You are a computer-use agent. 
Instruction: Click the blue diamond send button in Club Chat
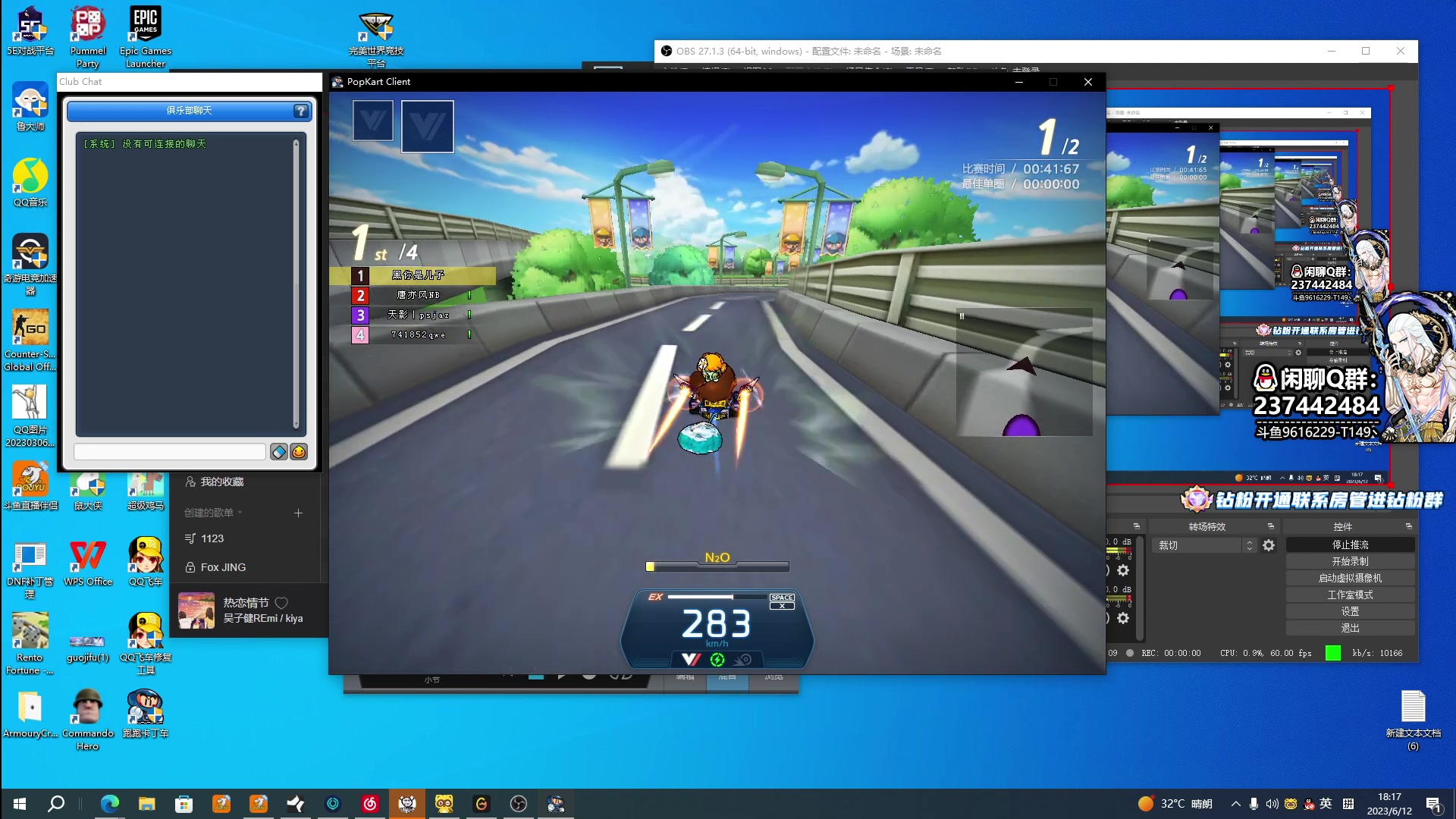click(x=279, y=452)
